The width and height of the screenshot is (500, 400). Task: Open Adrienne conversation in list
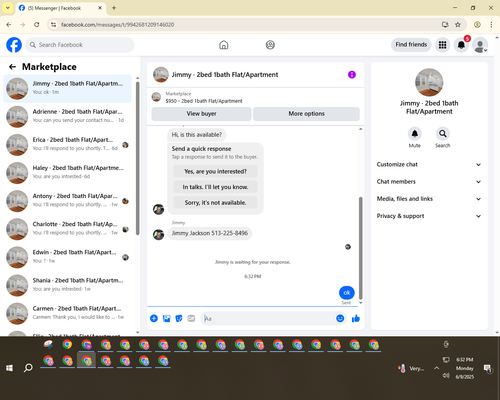(x=67, y=117)
